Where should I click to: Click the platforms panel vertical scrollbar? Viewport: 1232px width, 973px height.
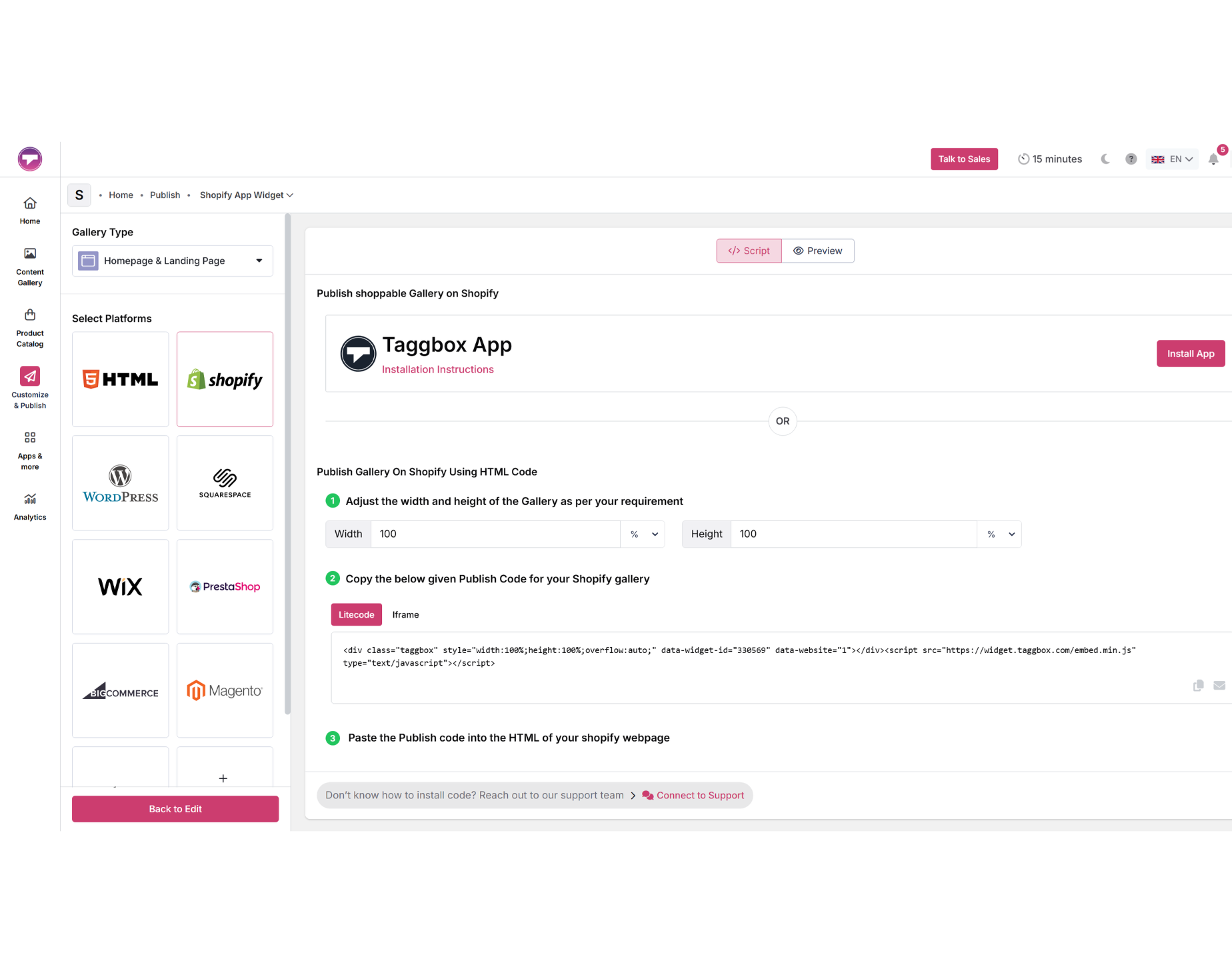point(287,465)
